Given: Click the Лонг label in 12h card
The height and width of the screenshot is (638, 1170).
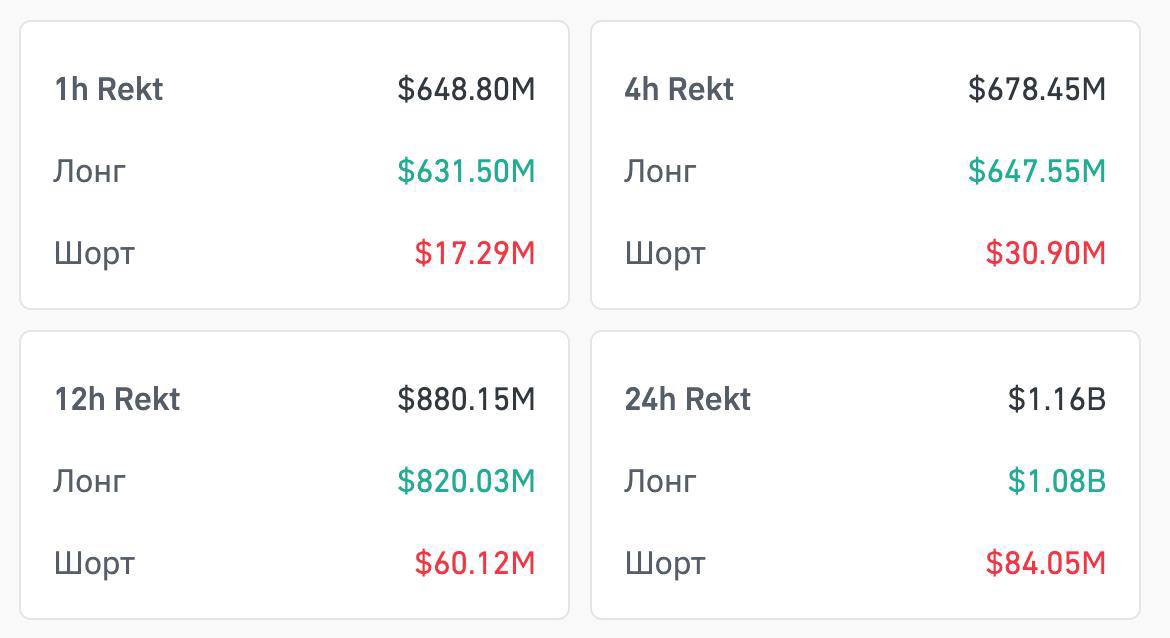Looking at the screenshot, I should click(88, 481).
